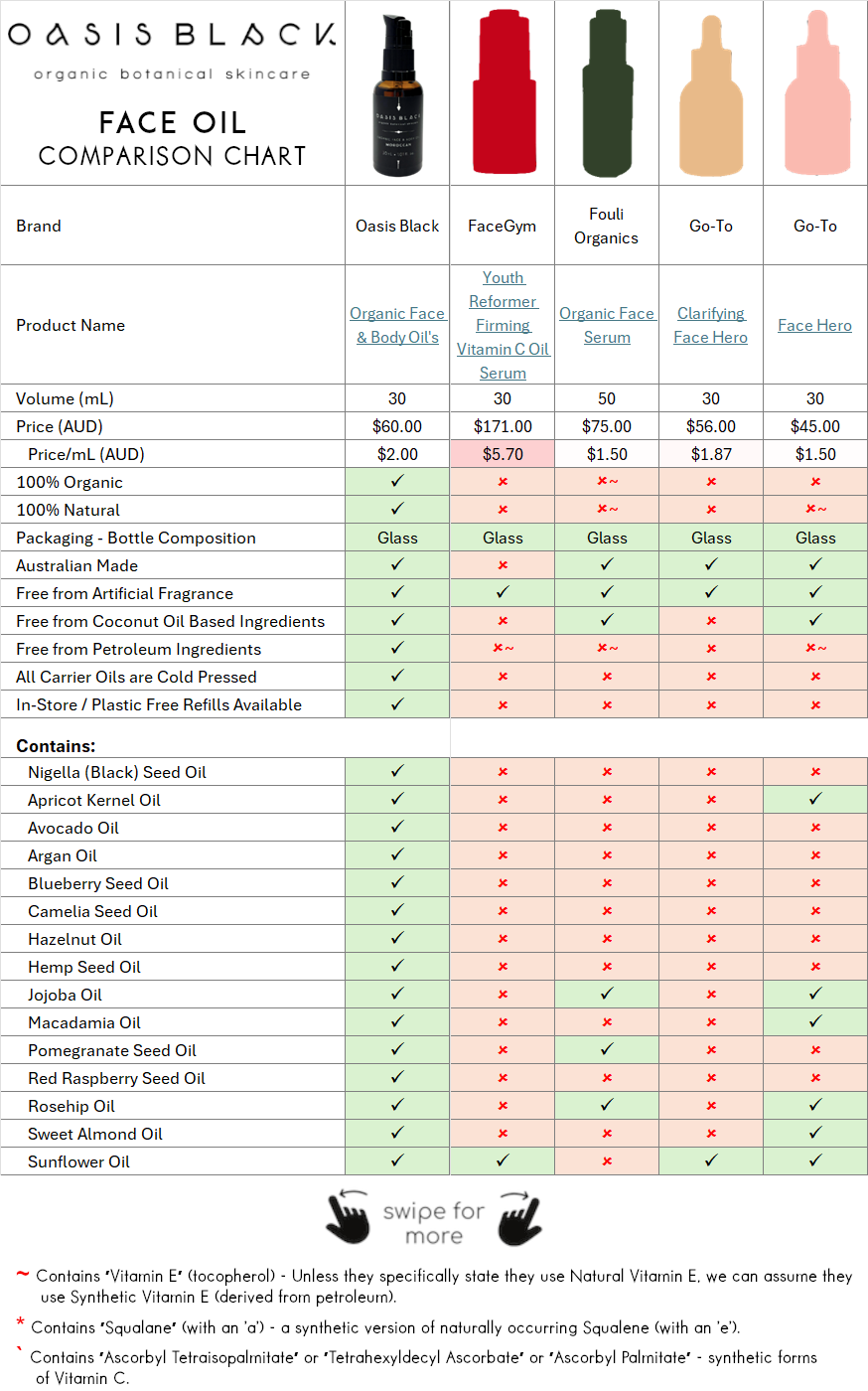Click Oasis Black's 100% Organic checkmark
The image size is (868, 1391).
pyautogui.click(x=397, y=481)
